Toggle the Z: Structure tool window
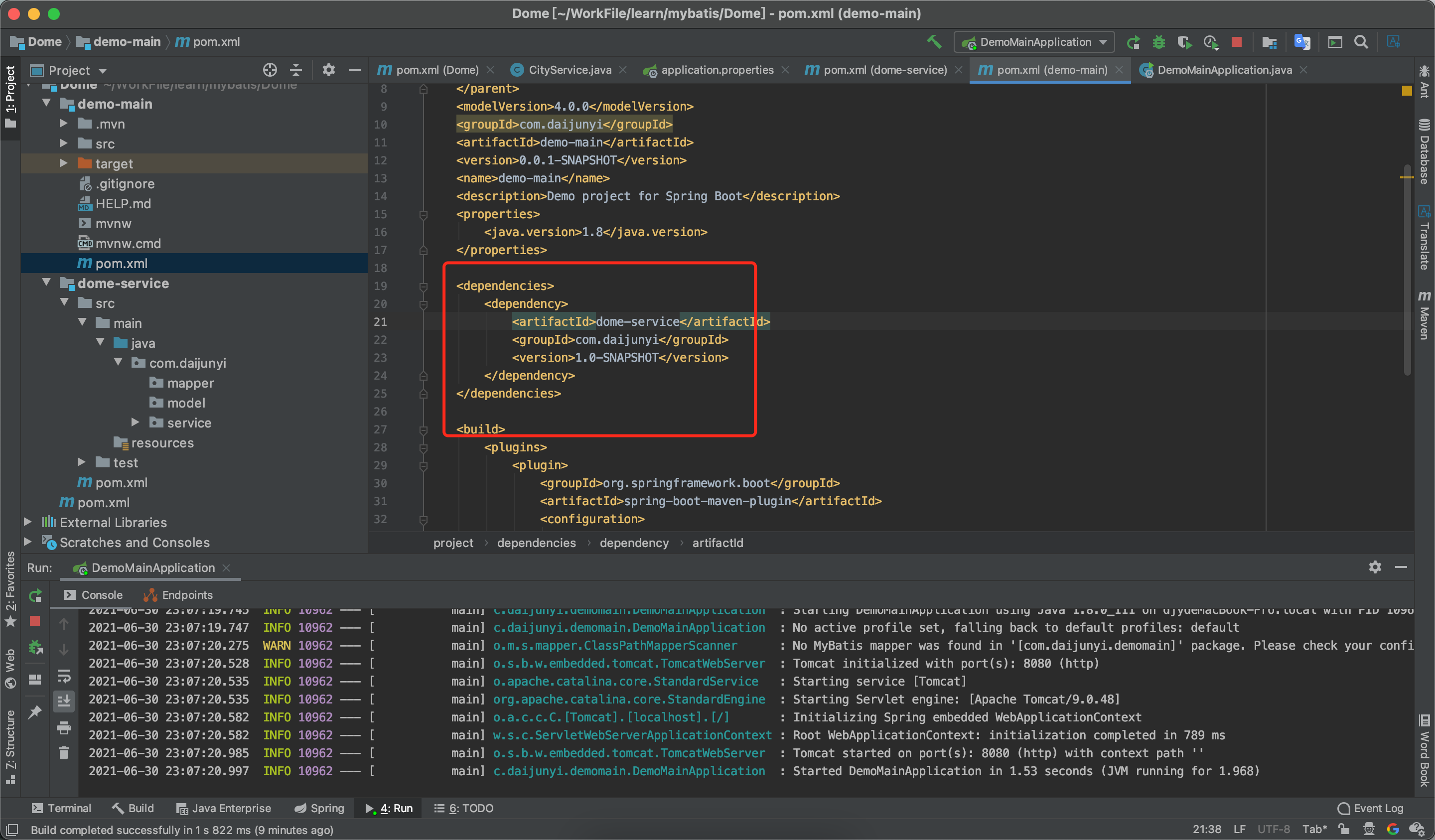Image resolution: width=1435 pixels, height=840 pixels. pyautogui.click(x=10, y=747)
